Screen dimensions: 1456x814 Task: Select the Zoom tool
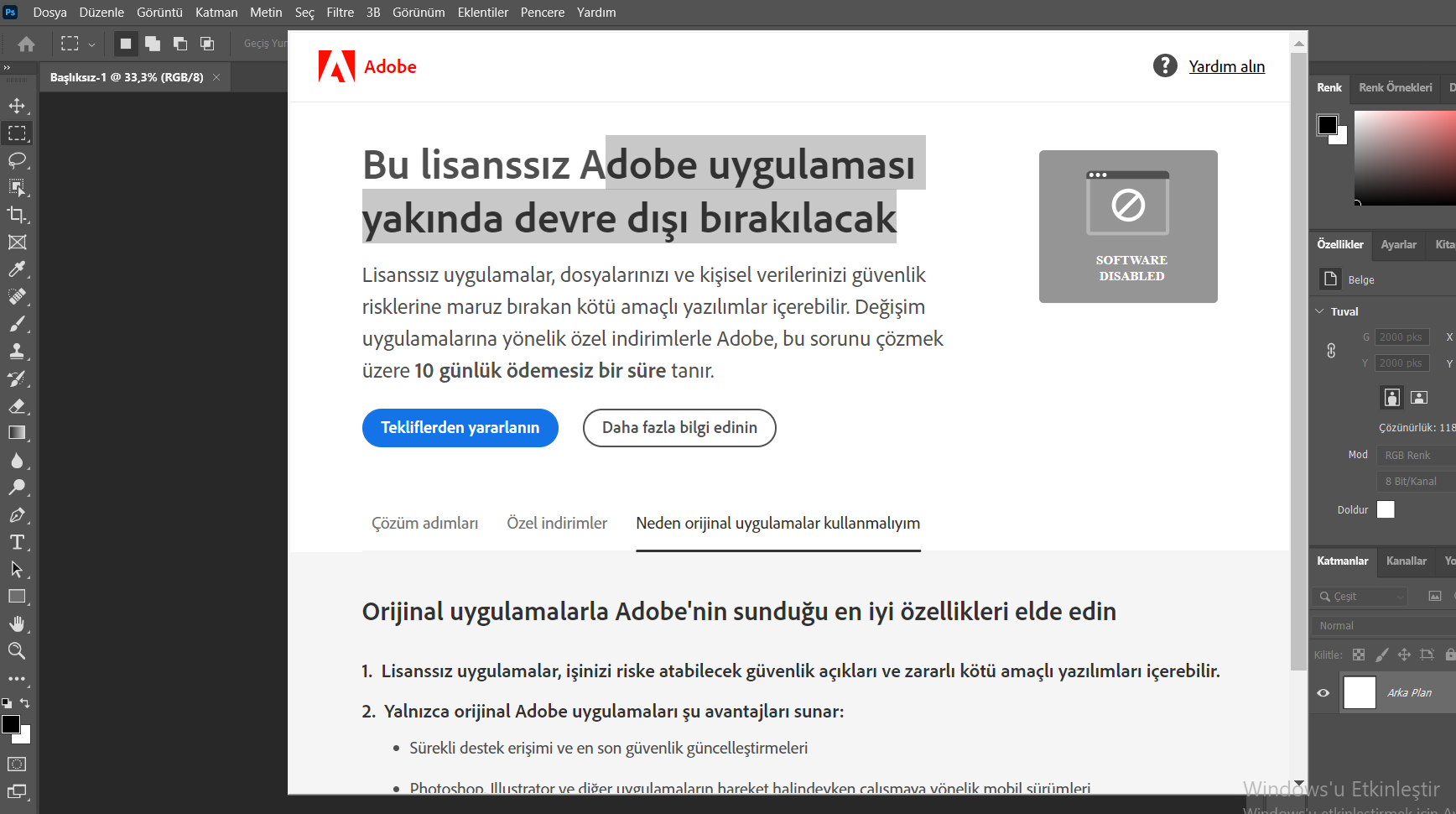tap(17, 650)
